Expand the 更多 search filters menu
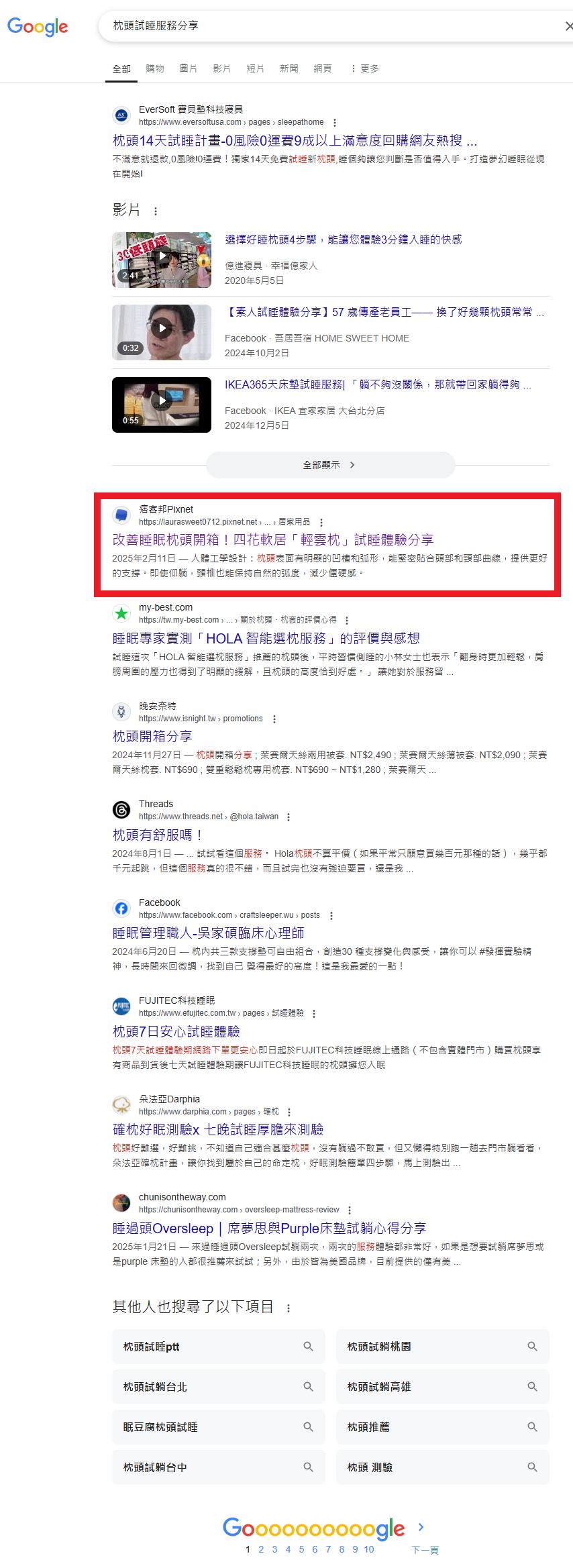Screen dimensions: 573x1568 365,68
